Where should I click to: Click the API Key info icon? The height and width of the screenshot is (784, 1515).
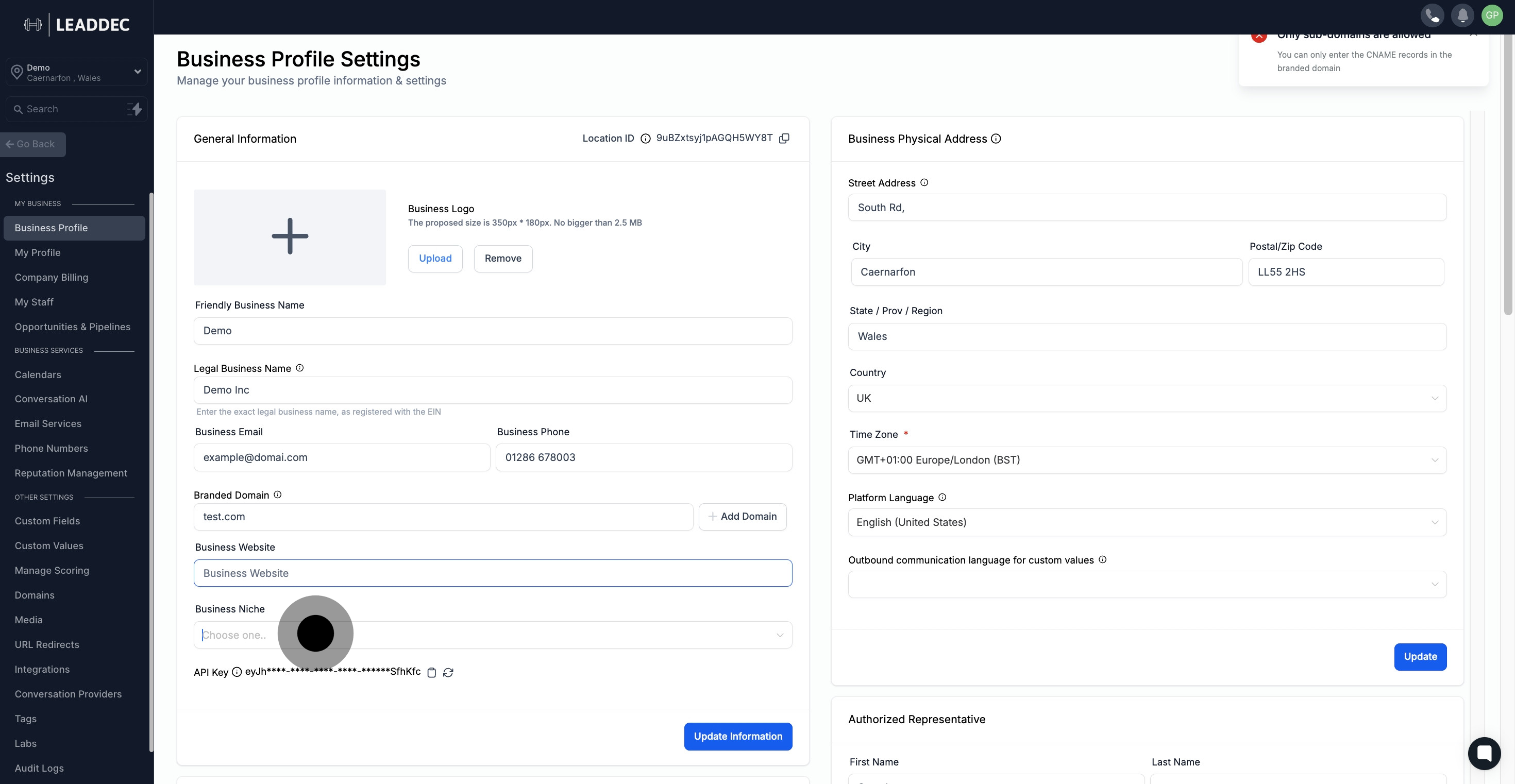tap(237, 672)
